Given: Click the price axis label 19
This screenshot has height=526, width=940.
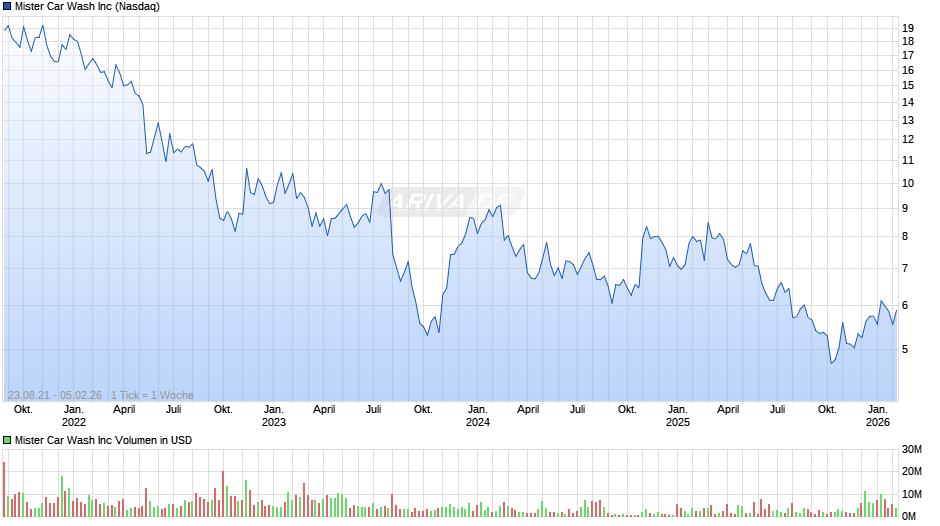Looking at the screenshot, I should click(x=908, y=28).
